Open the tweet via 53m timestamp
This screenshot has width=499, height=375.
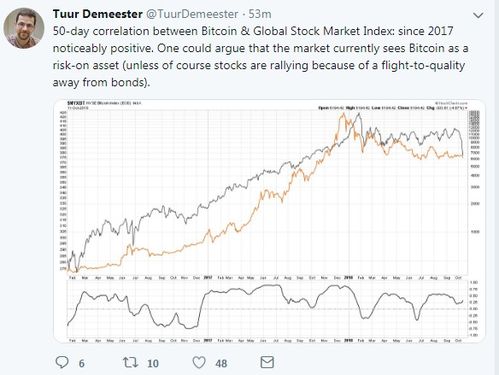(260, 14)
